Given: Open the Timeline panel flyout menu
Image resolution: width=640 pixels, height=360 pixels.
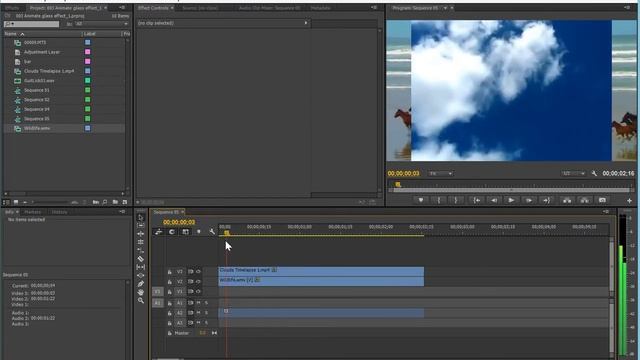Looking at the screenshot, I should click(x=605, y=212).
